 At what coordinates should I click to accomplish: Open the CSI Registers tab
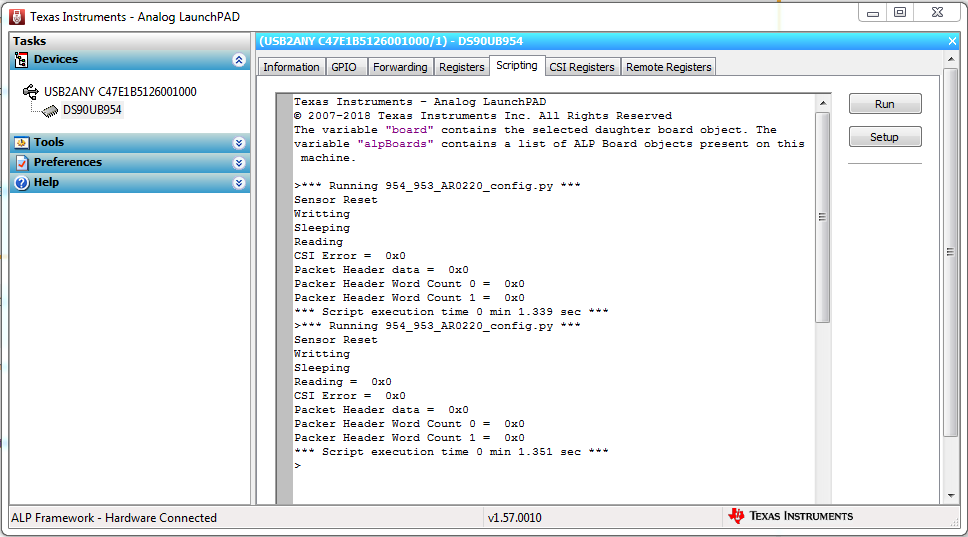pos(582,67)
